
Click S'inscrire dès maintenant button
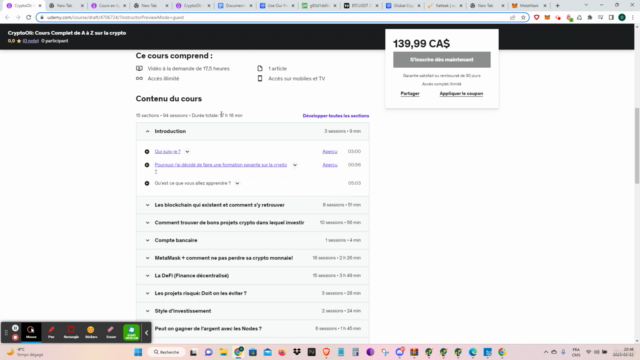[442, 60]
